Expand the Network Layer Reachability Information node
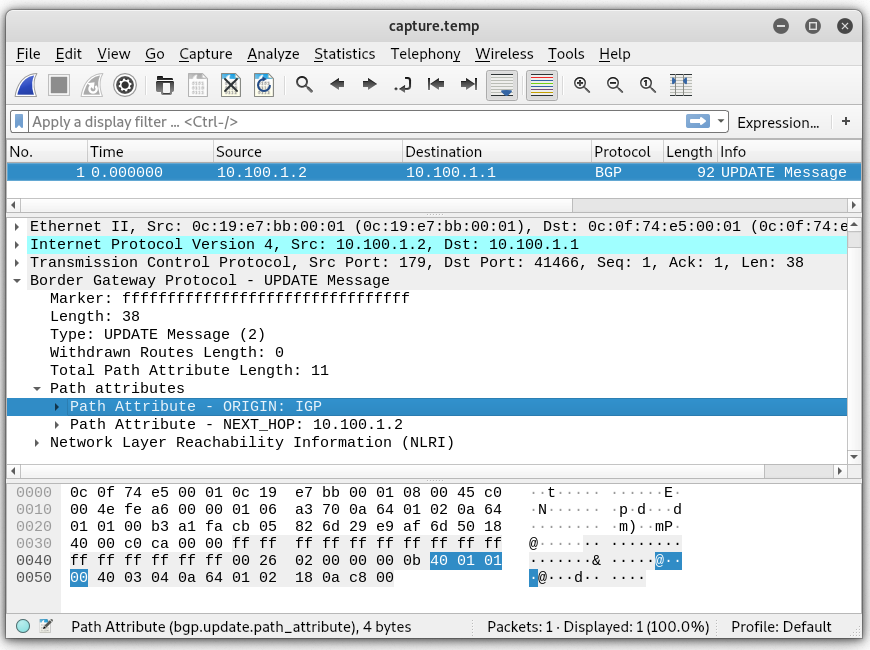This screenshot has height=650, width=870. 37,443
